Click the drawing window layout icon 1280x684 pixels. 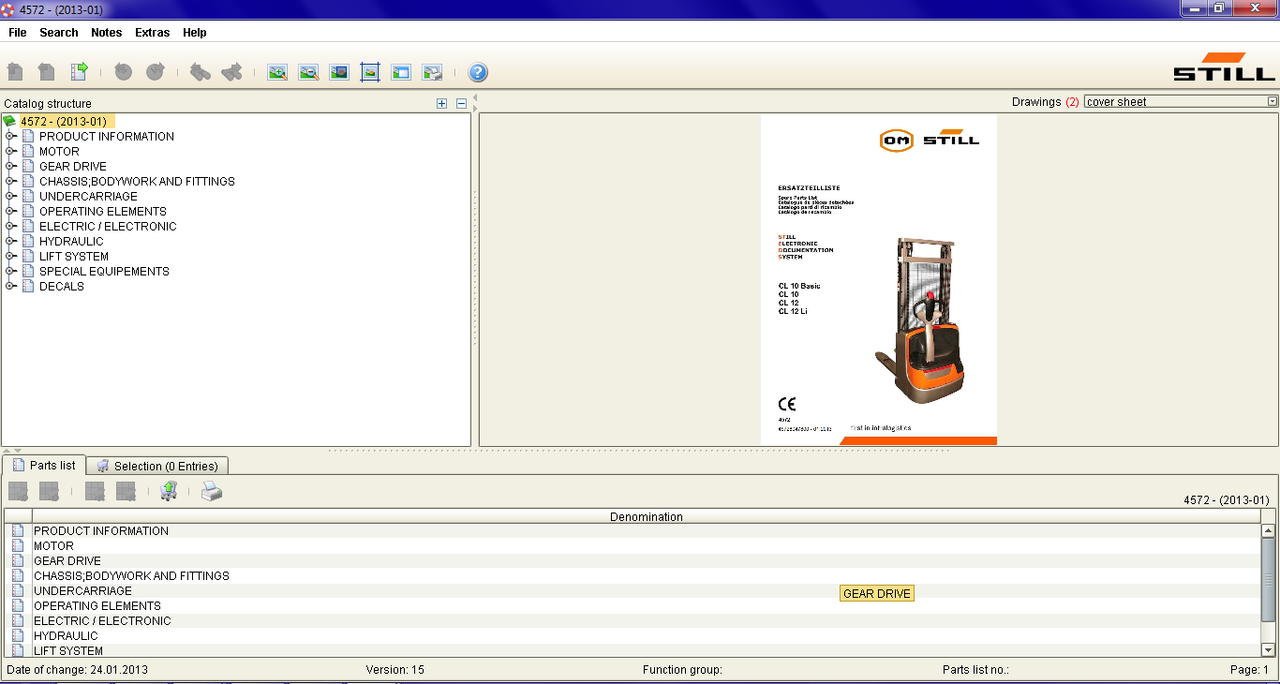[x=401, y=72]
